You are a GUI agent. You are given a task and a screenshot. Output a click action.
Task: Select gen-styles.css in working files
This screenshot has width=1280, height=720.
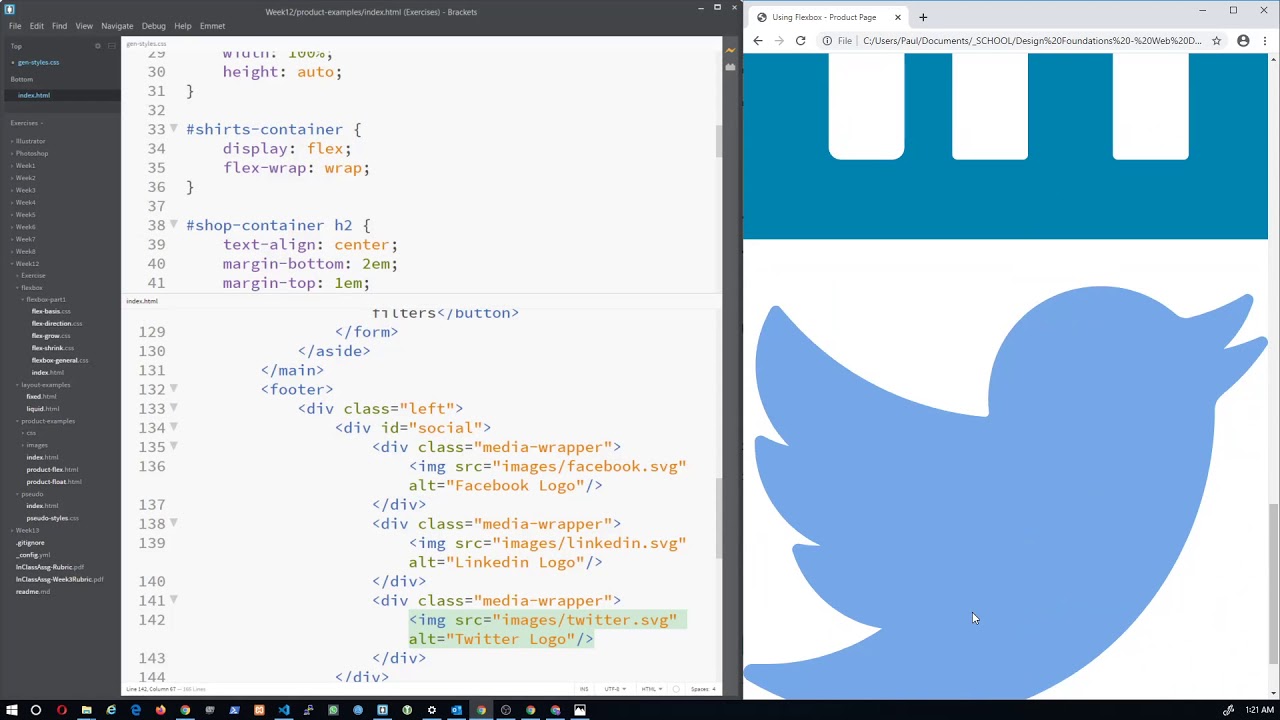pyautogui.click(x=38, y=62)
